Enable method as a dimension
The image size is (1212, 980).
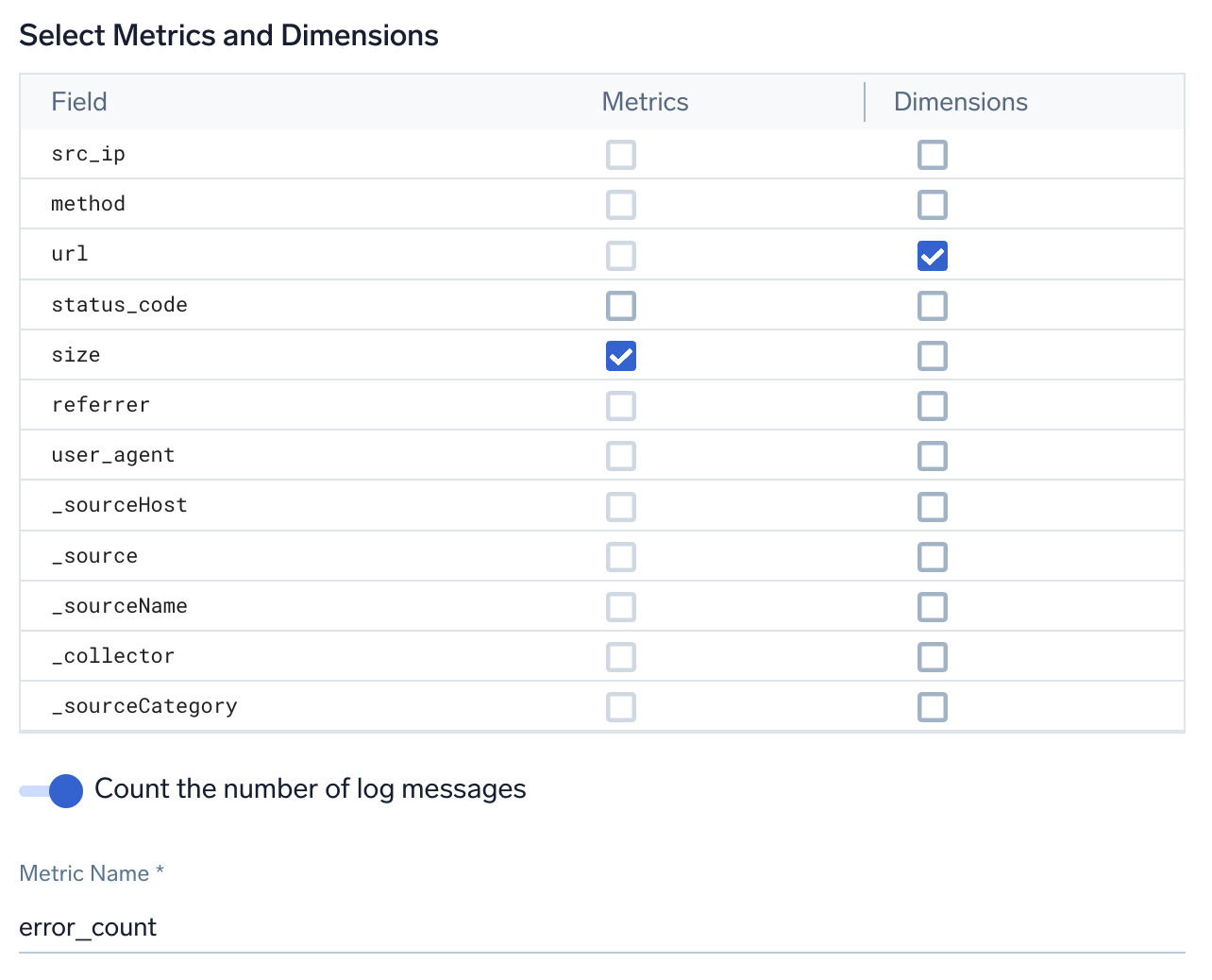click(932, 205)
